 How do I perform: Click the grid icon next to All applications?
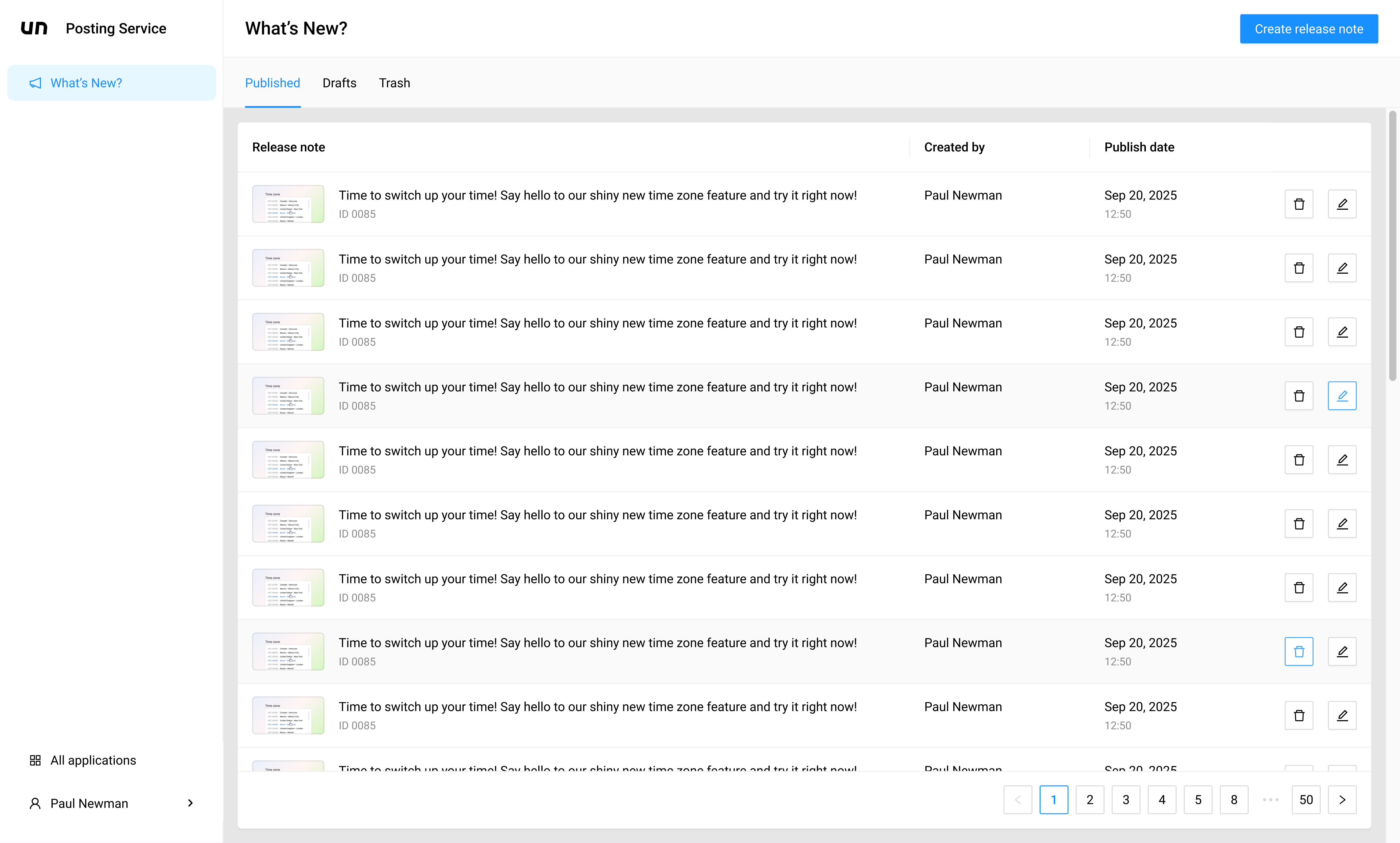pyautogui.click(x=35, y=760)
